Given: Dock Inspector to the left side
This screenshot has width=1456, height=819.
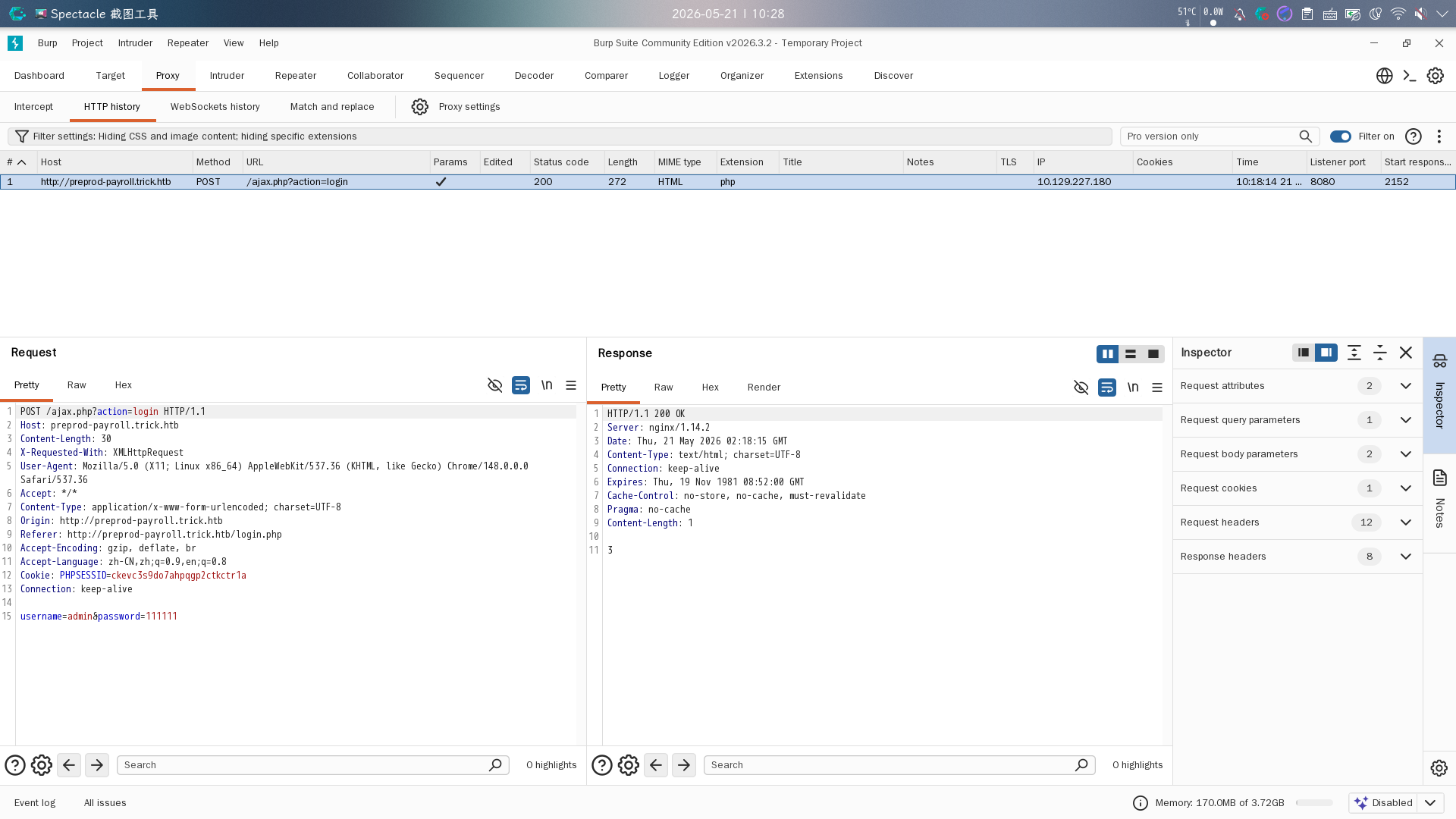Looking at the screenshot, I should coord(1304,353).
